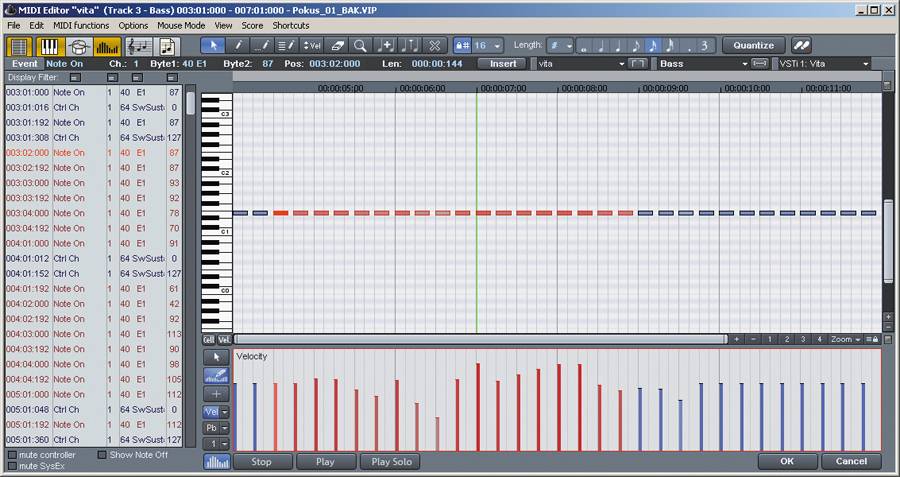Screen dimensions: 900x477
Task: Select the X mute-notes tool icon
Action: point(435,45)
